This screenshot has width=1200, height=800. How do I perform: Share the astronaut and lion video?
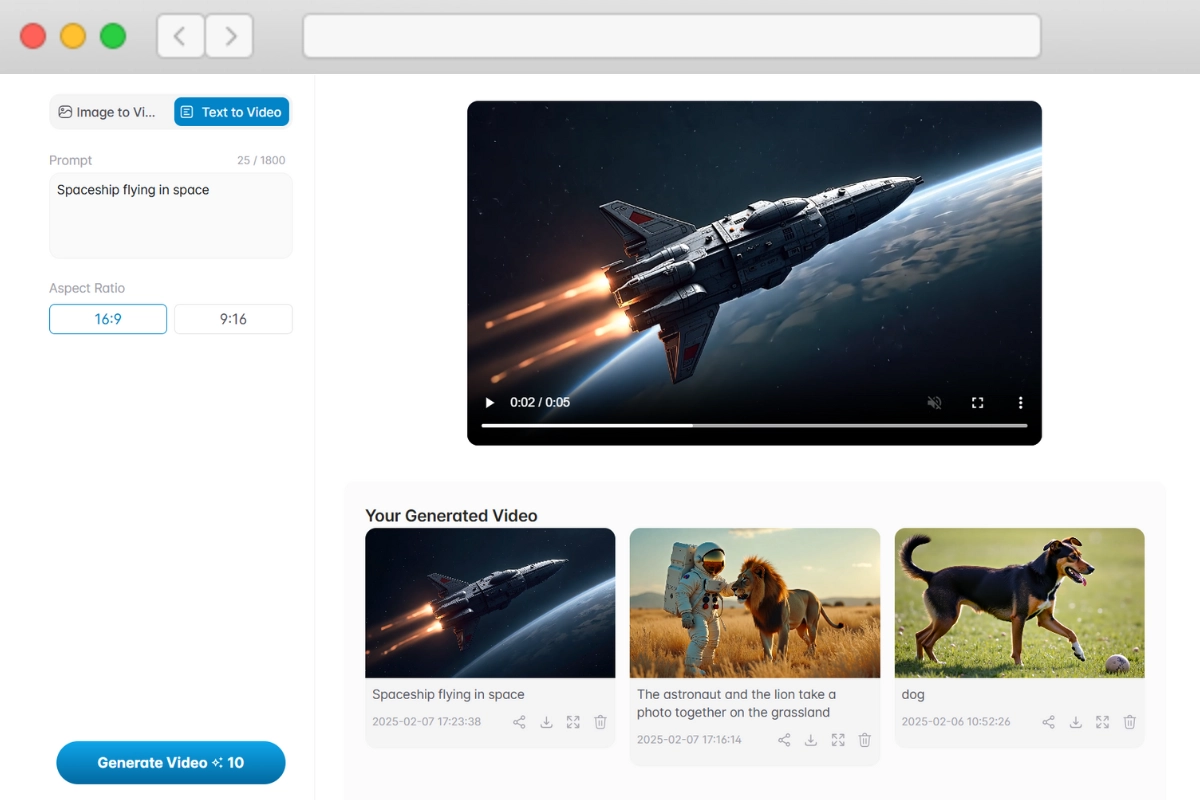tap(783, 740)
